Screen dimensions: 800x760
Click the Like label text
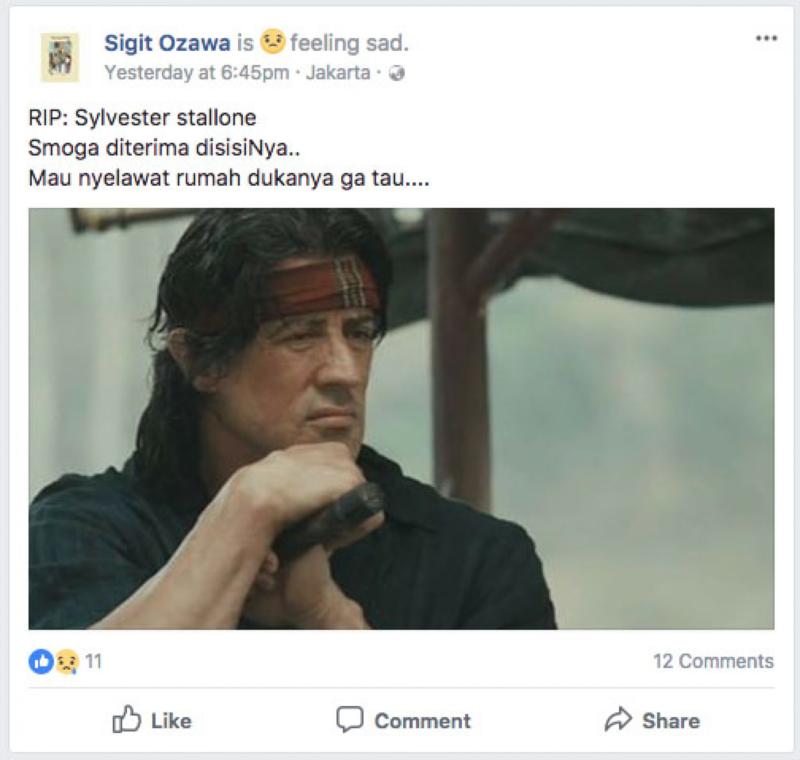click(x=171, y=721)
